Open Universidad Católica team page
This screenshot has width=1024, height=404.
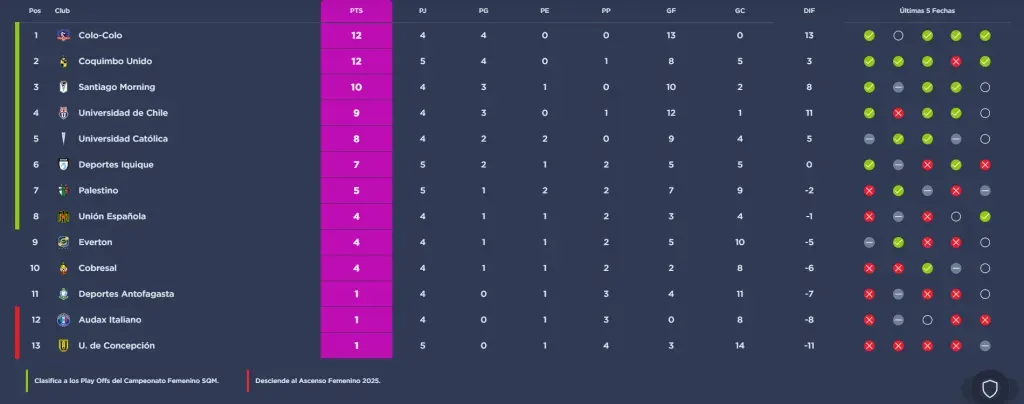click(x=122, y=139)
